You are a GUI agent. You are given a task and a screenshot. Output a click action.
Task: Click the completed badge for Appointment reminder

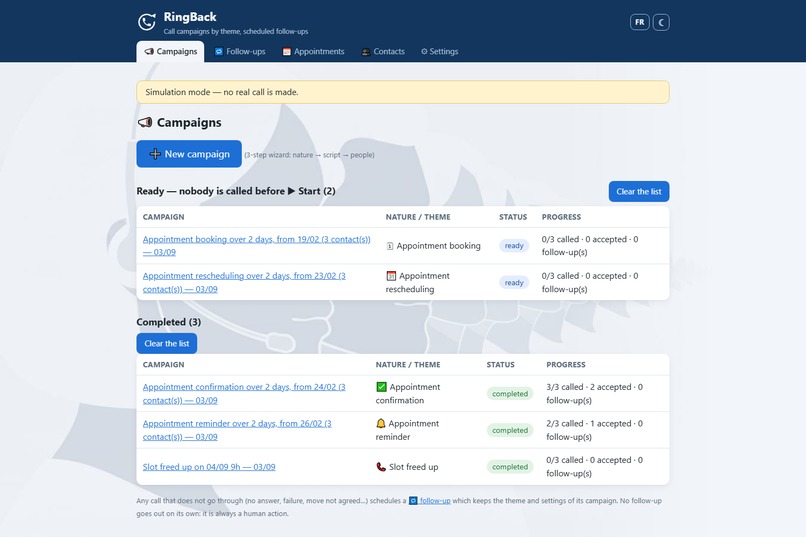pos(510,430)
